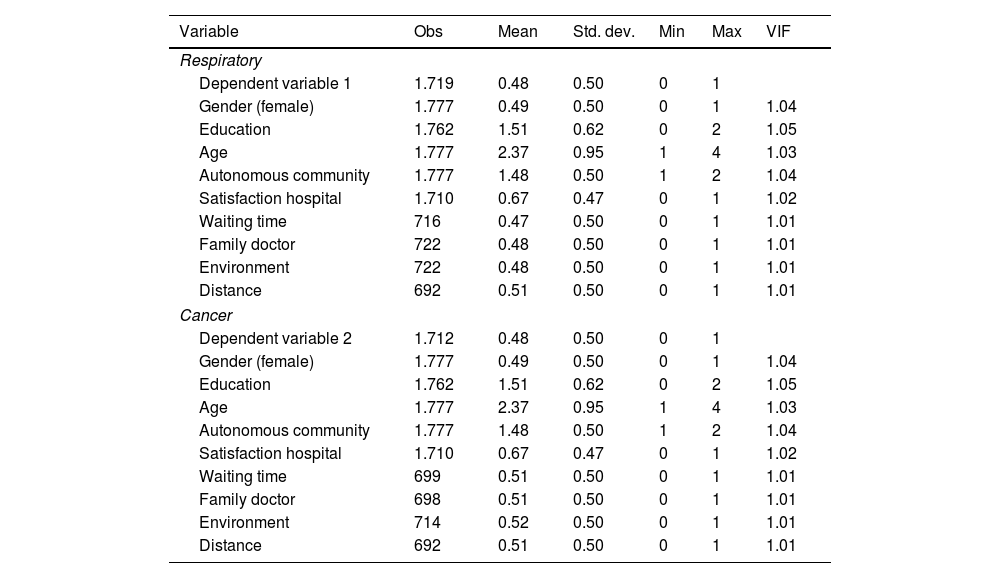Screen dimensions: 1000x578
Task: Click the Min column header
Action: pos(671,31)
